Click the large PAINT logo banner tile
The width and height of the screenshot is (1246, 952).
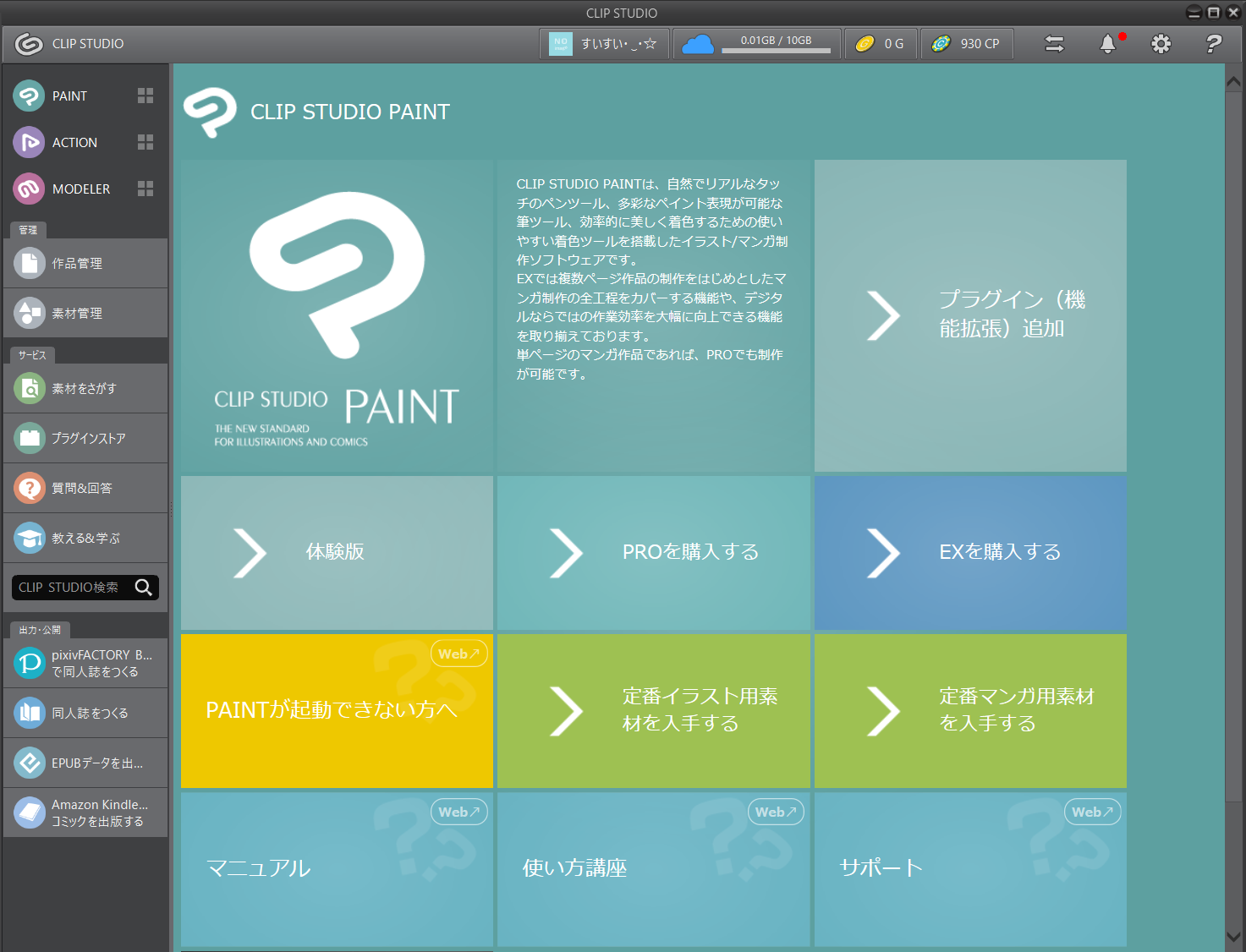pyautogui.click(x=337, y=316)
